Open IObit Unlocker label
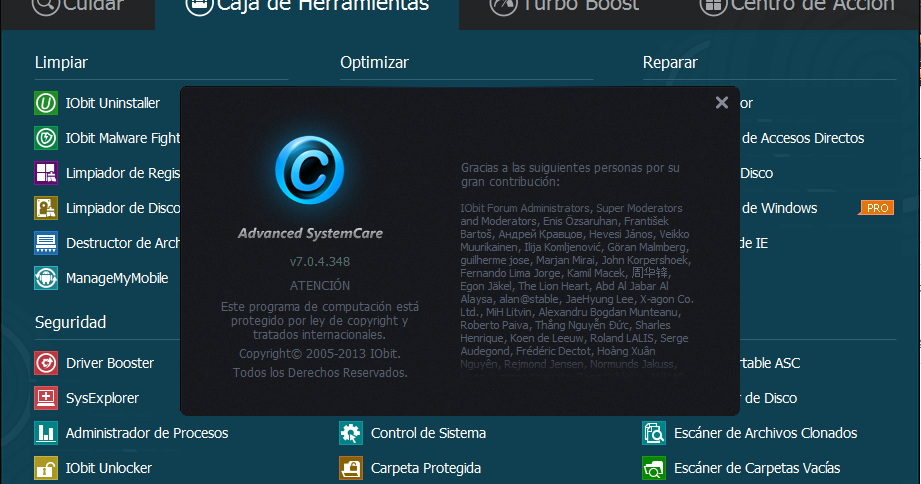The image size is (921, 484). tap(109, 468)
